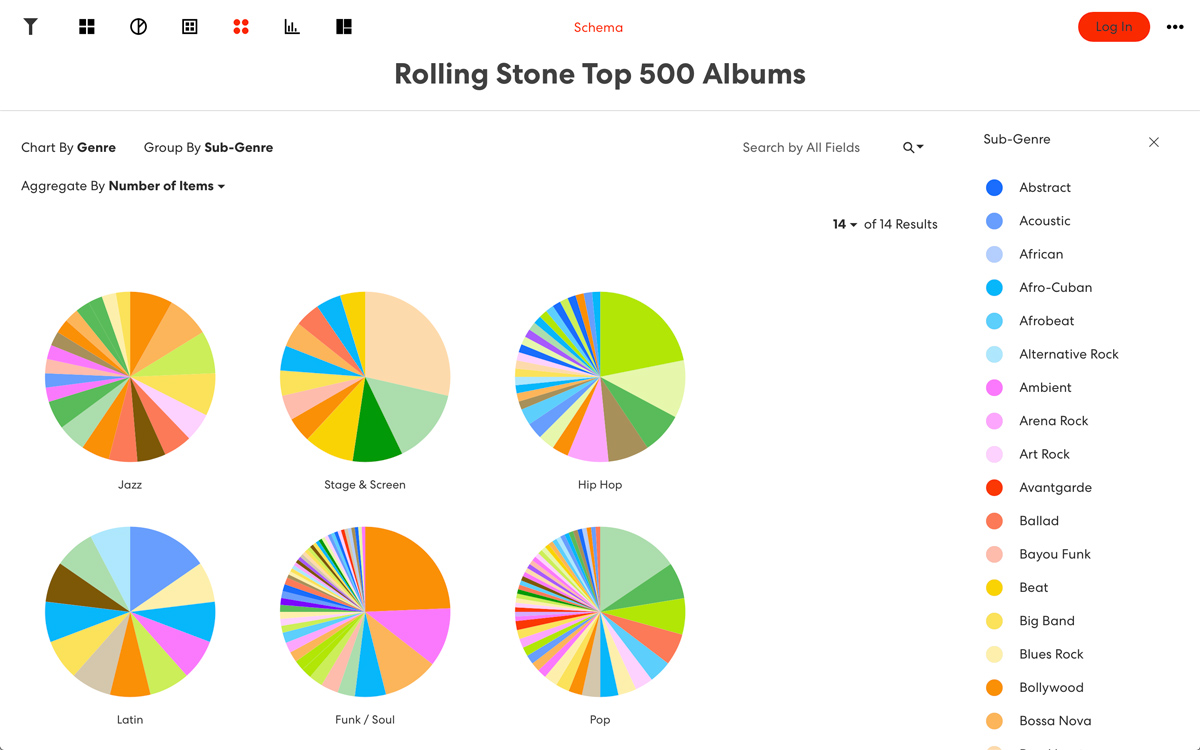The height and width of the screenshot is (750, 1200).
Task: Toggle the Abstract legend color swatch
Action: [994, 187]
